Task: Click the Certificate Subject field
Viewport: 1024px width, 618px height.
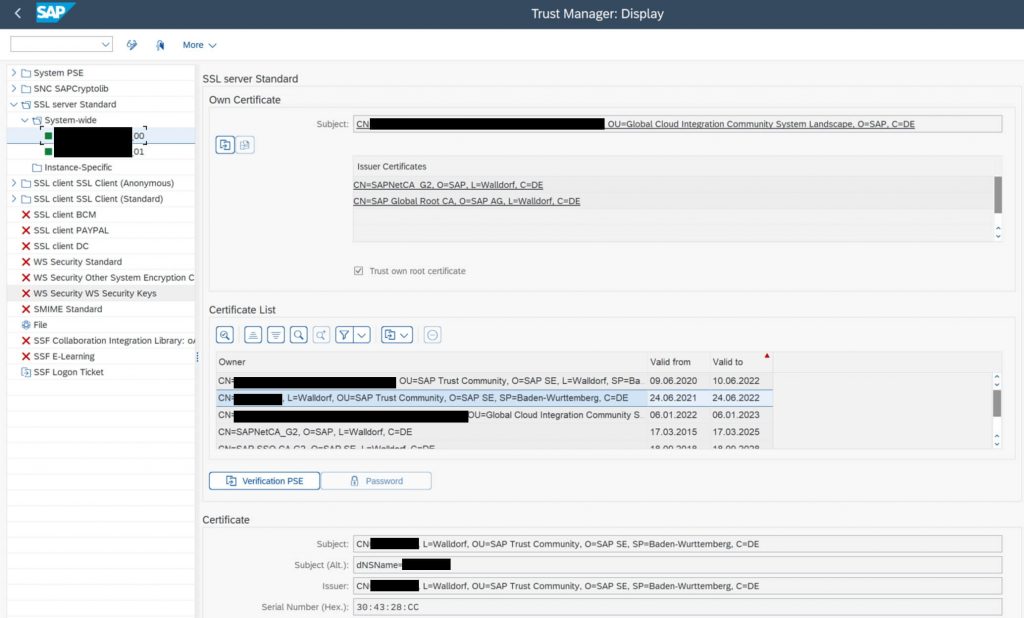Action: [677, 544]
